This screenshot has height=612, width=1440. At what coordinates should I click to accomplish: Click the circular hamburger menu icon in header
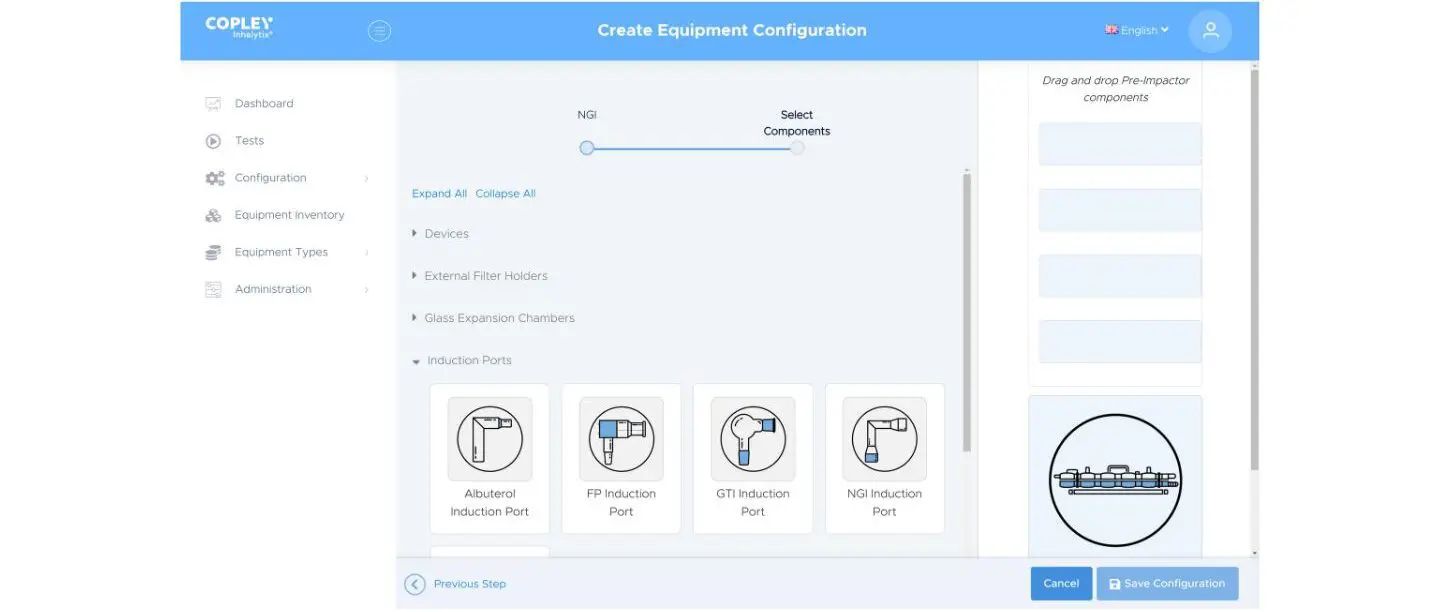click(x=379, y=30)
